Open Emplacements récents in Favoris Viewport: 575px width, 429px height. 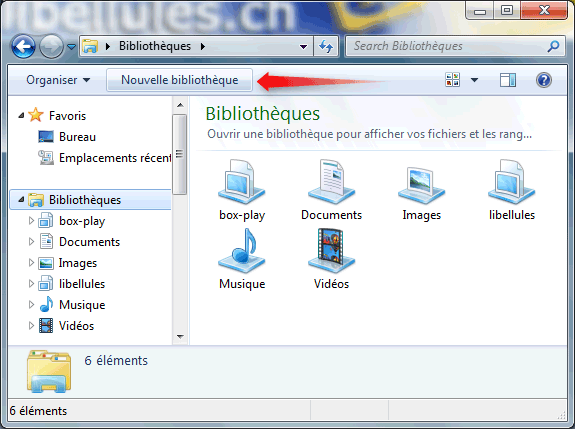point(115,158)
